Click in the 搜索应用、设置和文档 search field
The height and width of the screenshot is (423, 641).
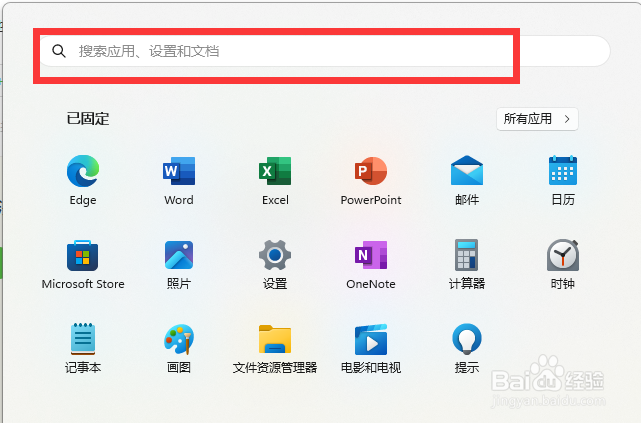pos(325,51)
